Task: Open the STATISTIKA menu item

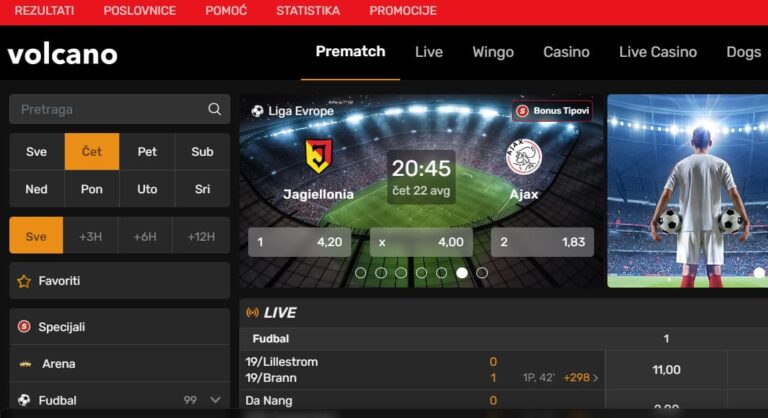Action: coord(308,11)
